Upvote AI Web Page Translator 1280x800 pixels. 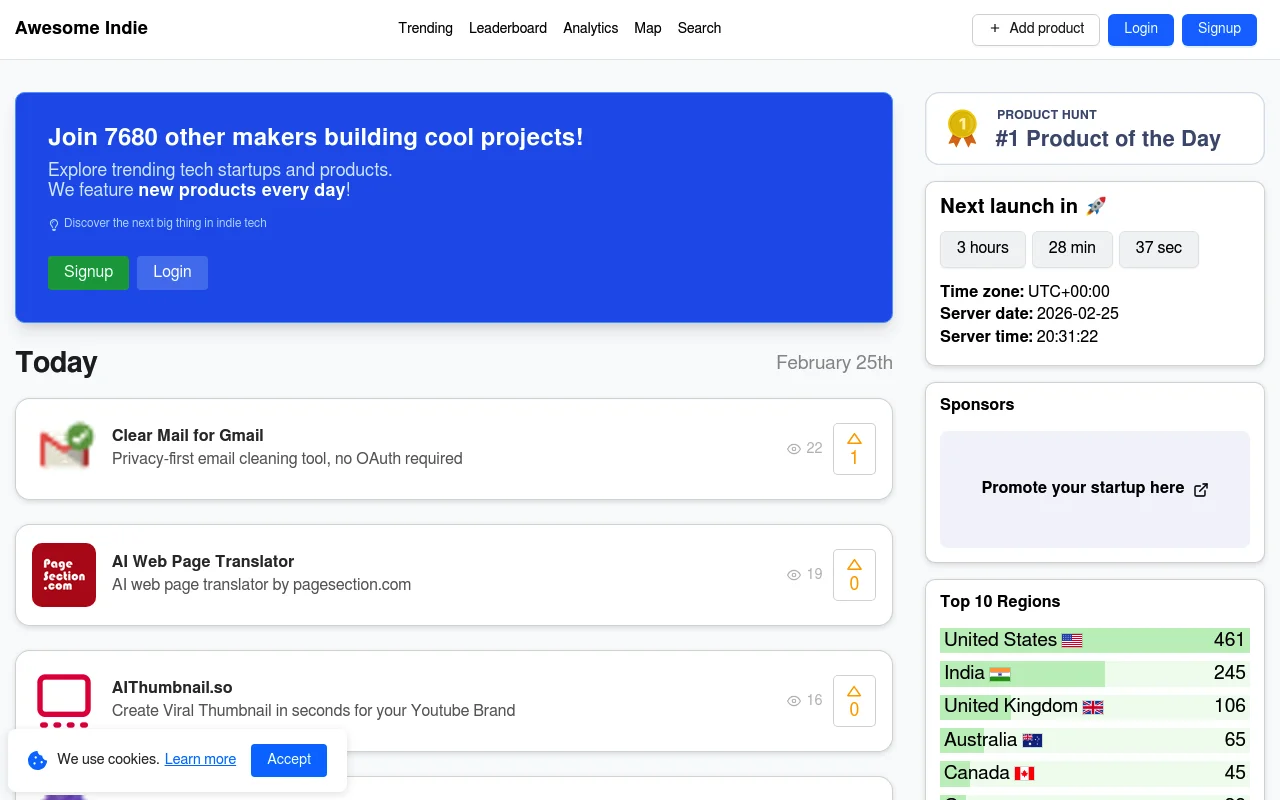click(854, 574)
